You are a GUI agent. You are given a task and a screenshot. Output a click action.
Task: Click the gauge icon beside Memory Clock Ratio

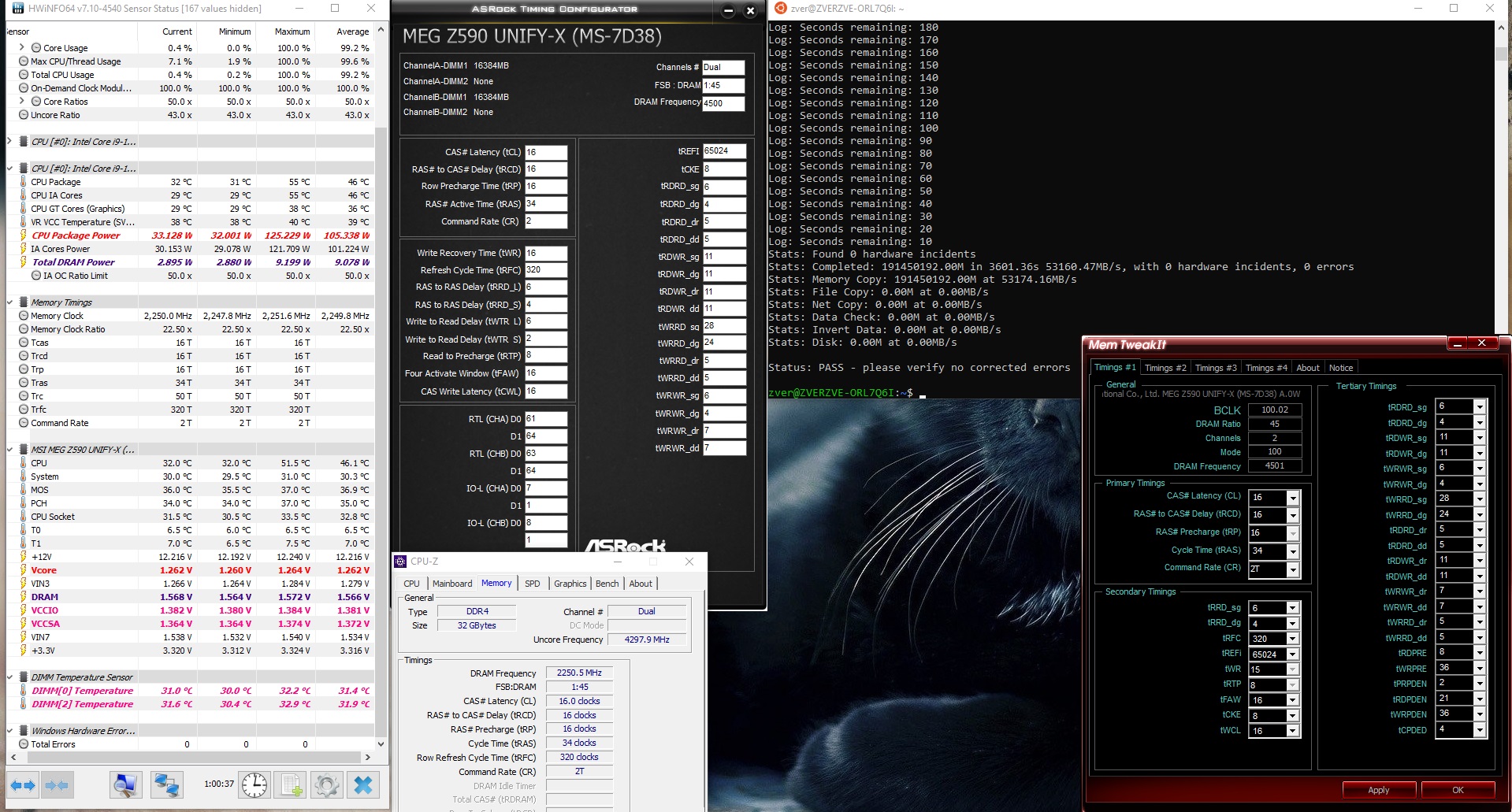24,329
